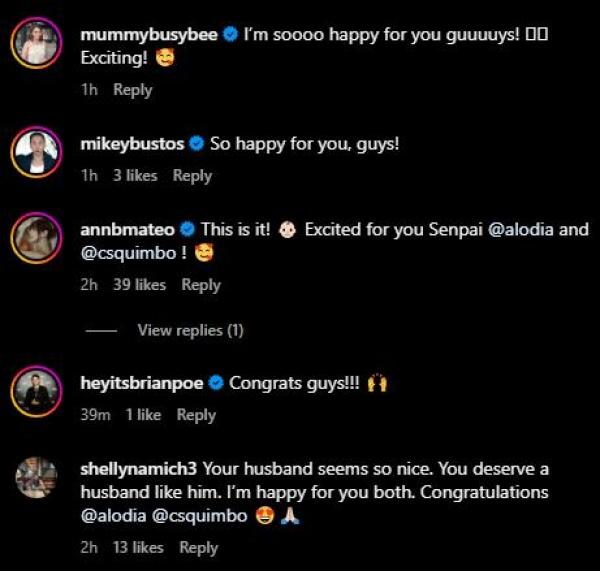
Task: Reply to mikeybustos's comment
Action: point(192,176)
